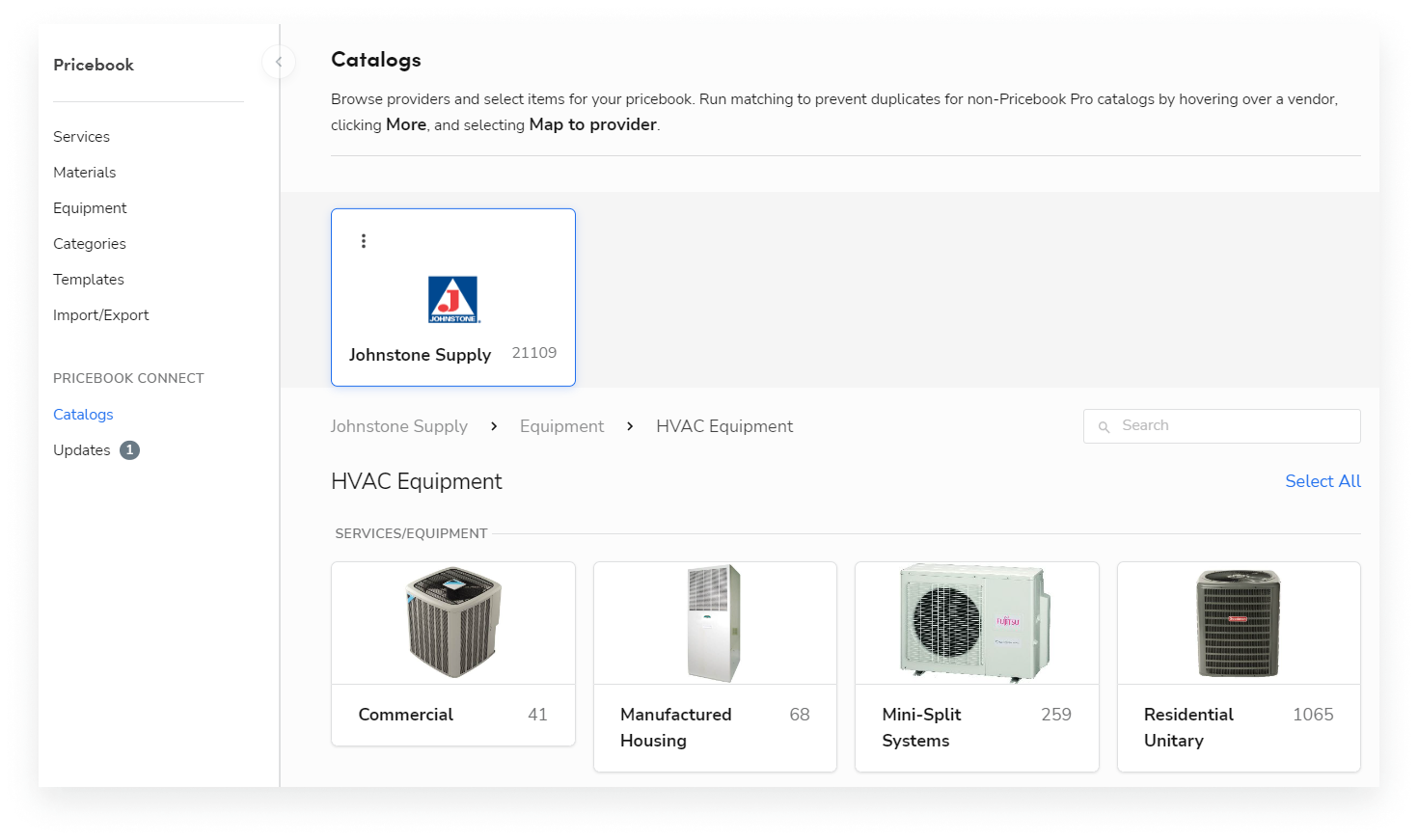This screenshot has width=1418, height=840.
Task: Open the three-dot menu on Johnstone Supply card
Action: coord(364,241)
